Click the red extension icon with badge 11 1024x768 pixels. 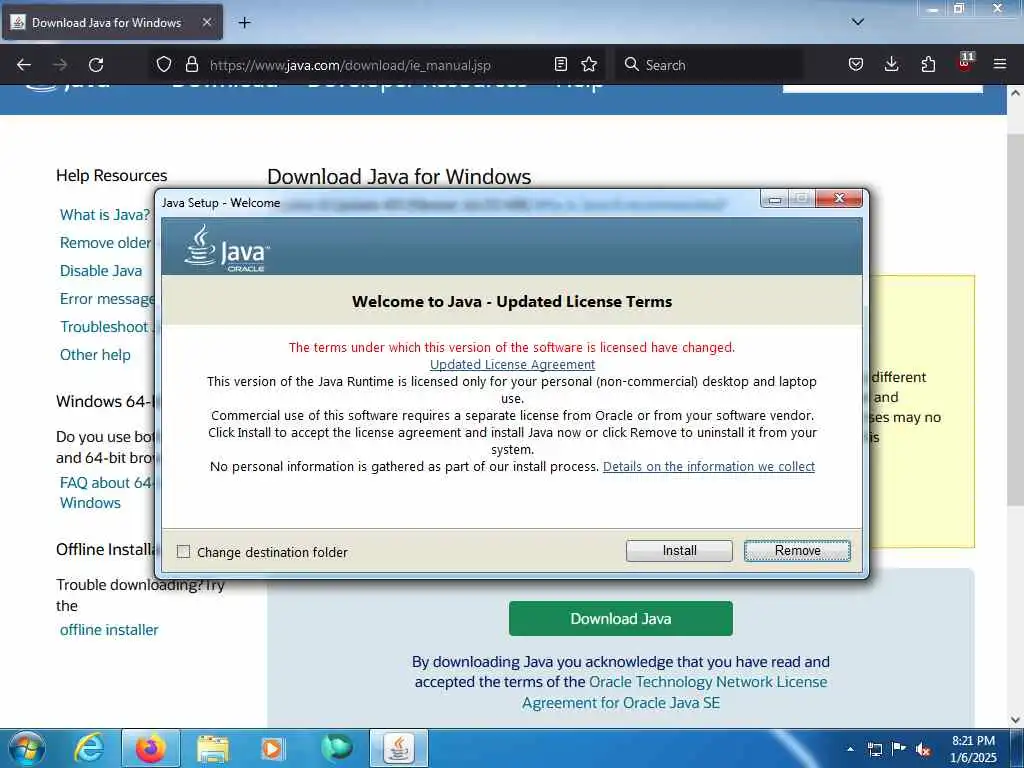[965, 63]
